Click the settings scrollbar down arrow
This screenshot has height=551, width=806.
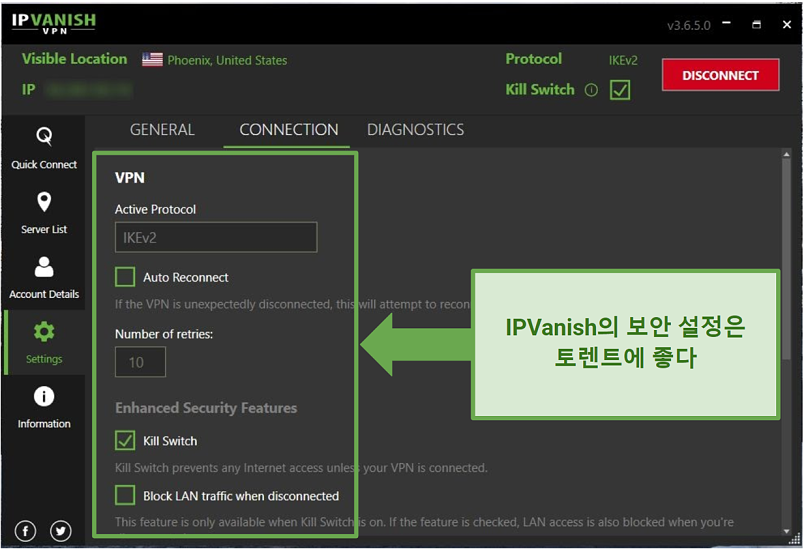[x=786, y=531]
